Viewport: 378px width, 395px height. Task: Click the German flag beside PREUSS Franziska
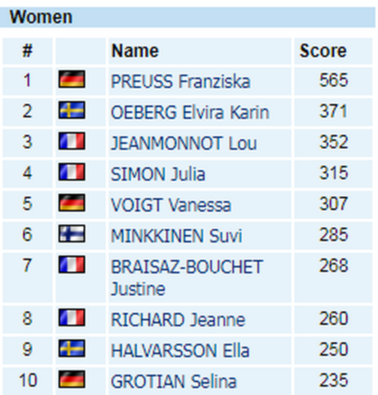click(x=72, y=79)
